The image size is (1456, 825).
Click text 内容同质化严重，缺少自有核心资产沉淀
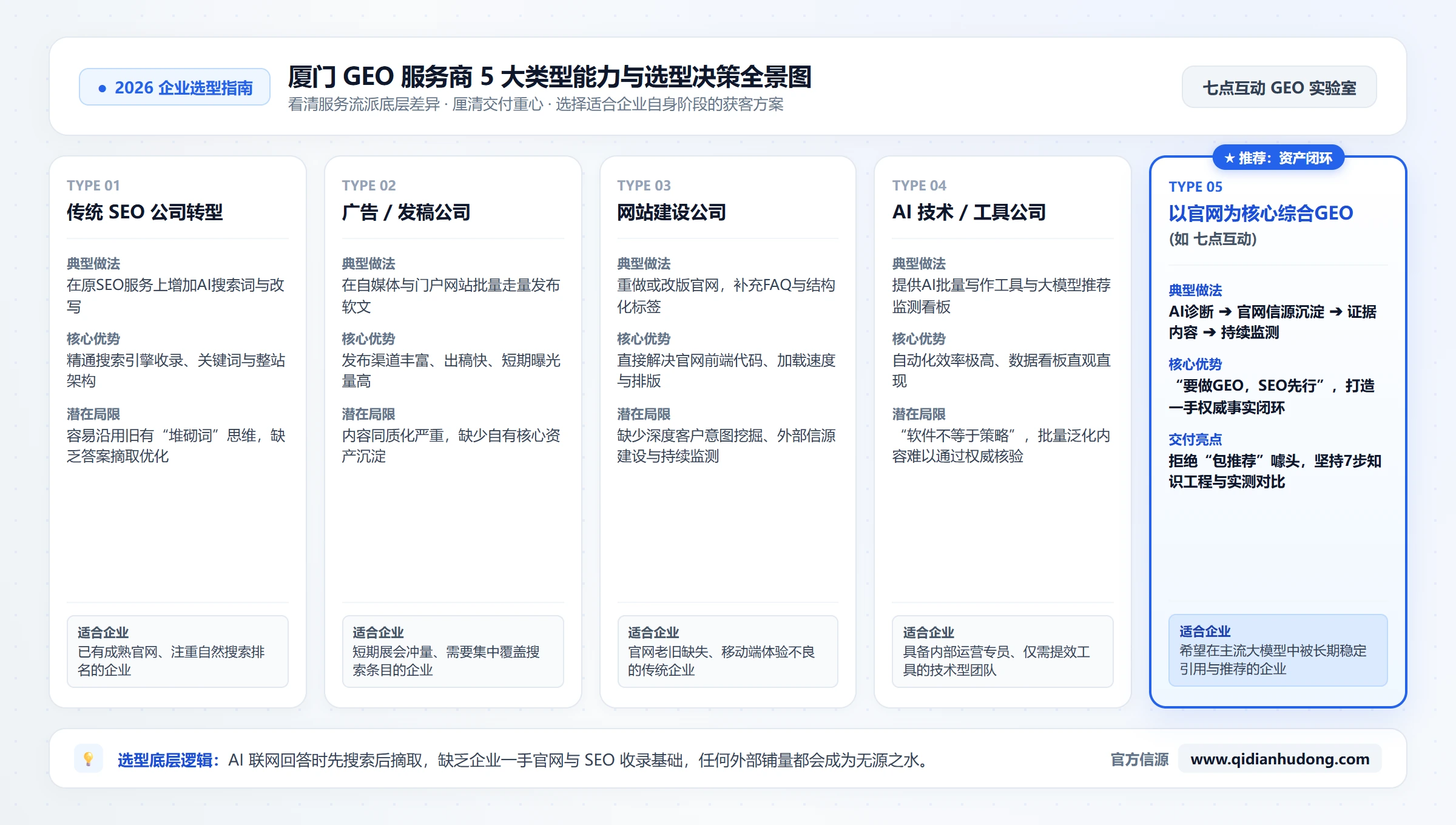[x=451, y=446]
